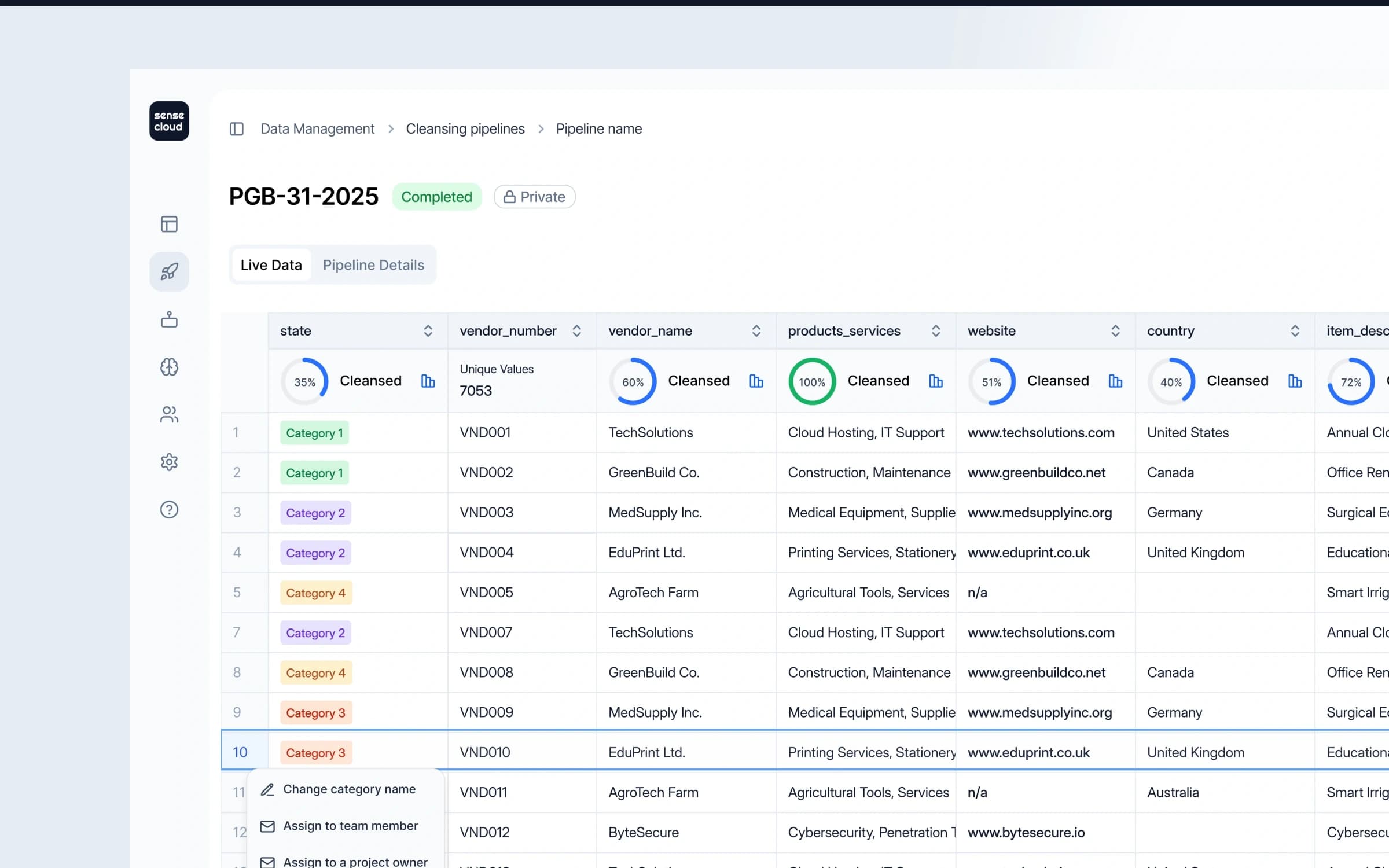This screenshot has height=868, width=1389.
Task: Click the pencil icon beside Change category name
Action: 267,789
